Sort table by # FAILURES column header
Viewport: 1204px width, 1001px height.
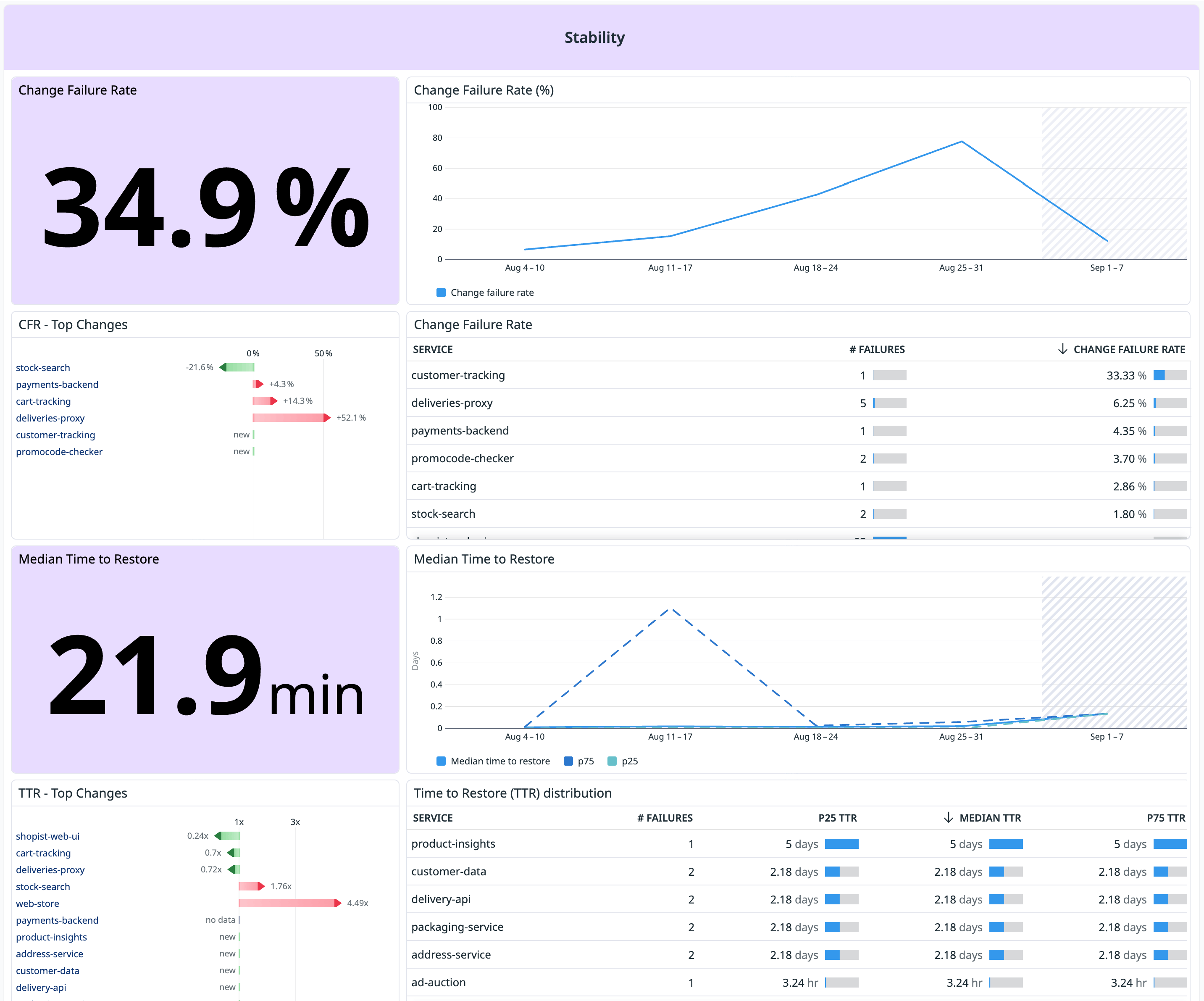877,349
